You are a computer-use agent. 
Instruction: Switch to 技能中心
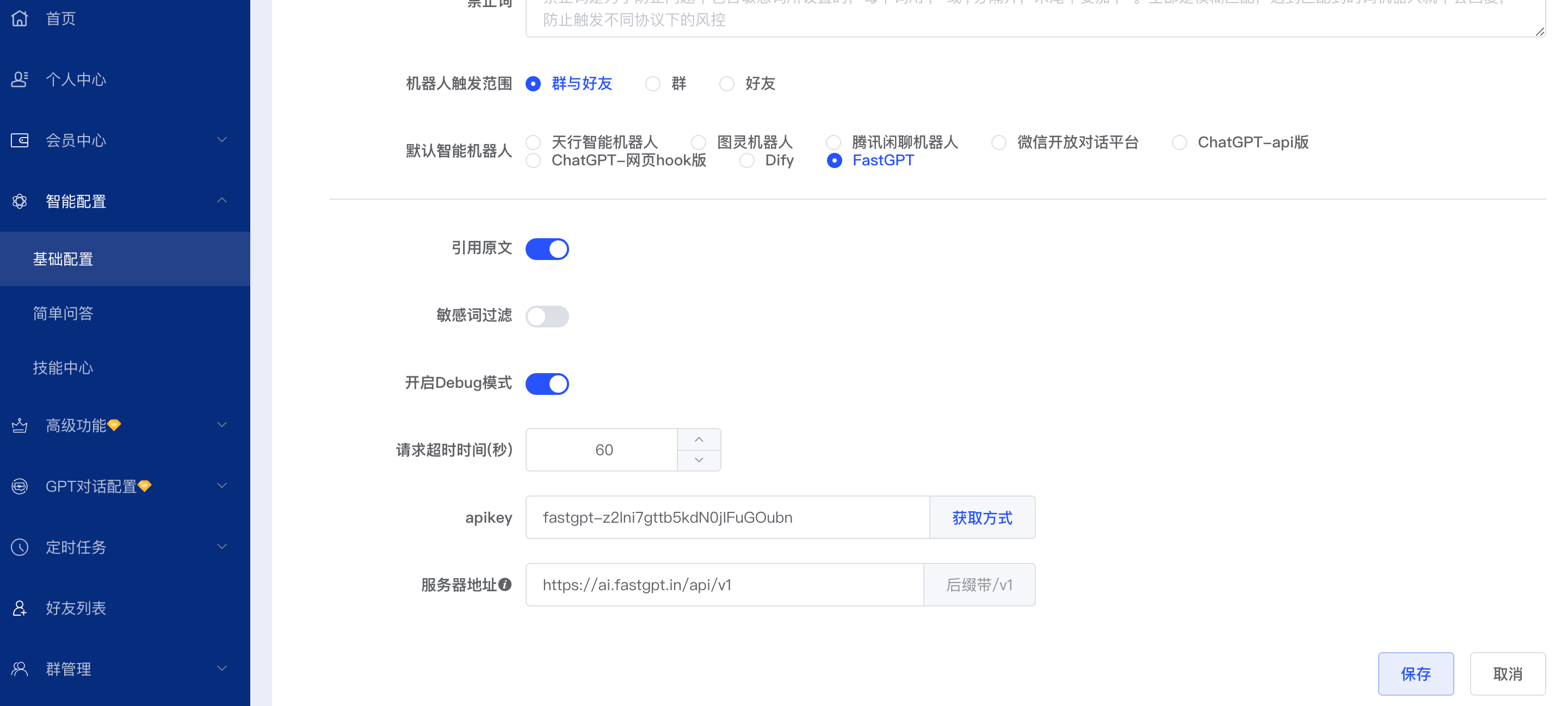click(63, 368)
